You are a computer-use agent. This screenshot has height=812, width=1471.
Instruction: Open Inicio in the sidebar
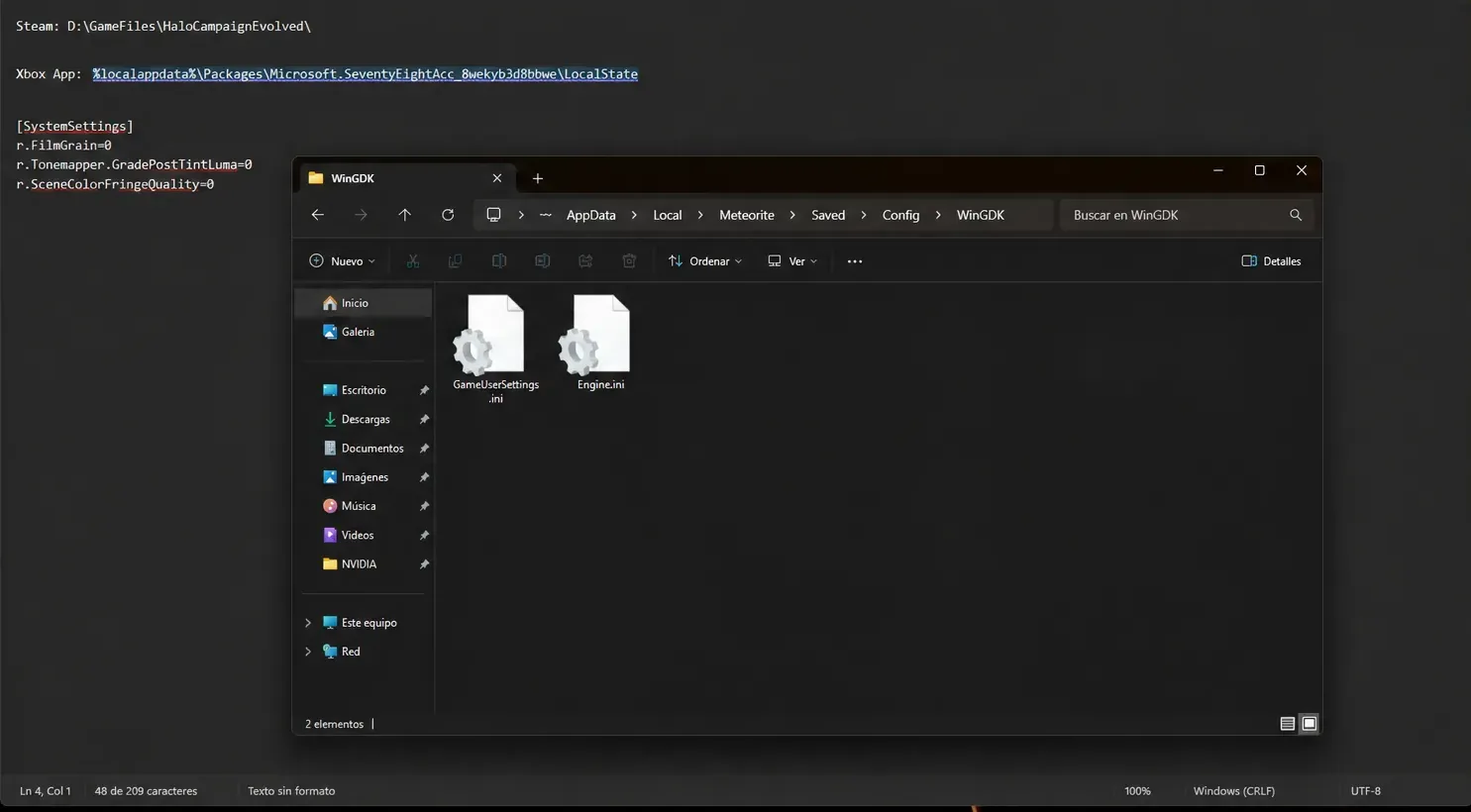click(x=365, y=303)
